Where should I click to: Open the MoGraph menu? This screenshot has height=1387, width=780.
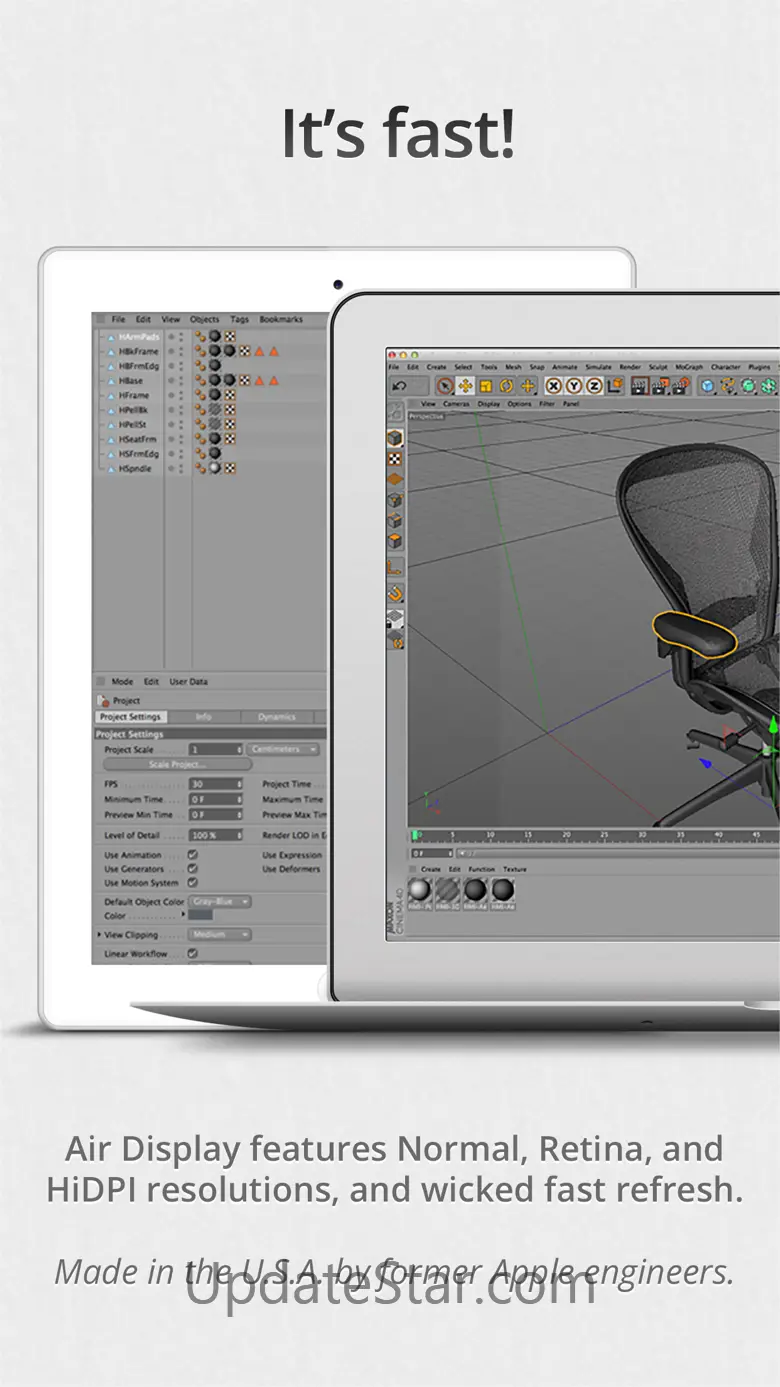pos(689,367)
